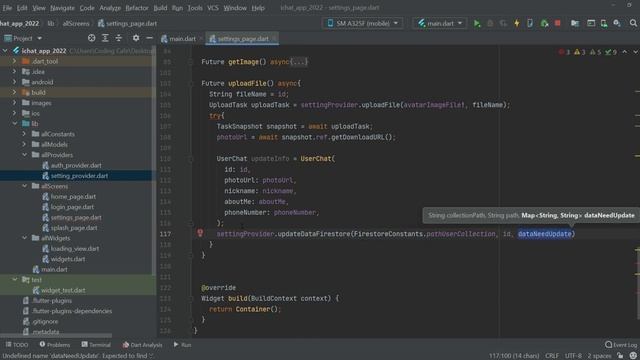
Task: Open the File menu
Action: (7, 8)
